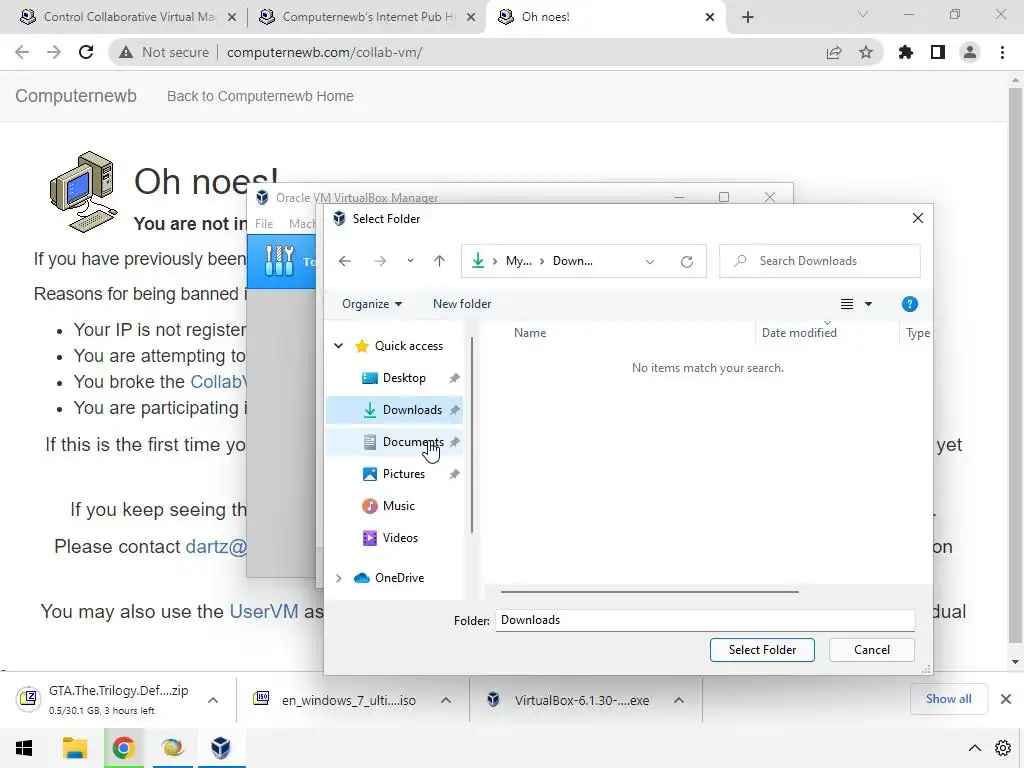Open the Chrome profile icon
Image resolution: width=1024 pixels, height=768 pixels.
(970, 52)
